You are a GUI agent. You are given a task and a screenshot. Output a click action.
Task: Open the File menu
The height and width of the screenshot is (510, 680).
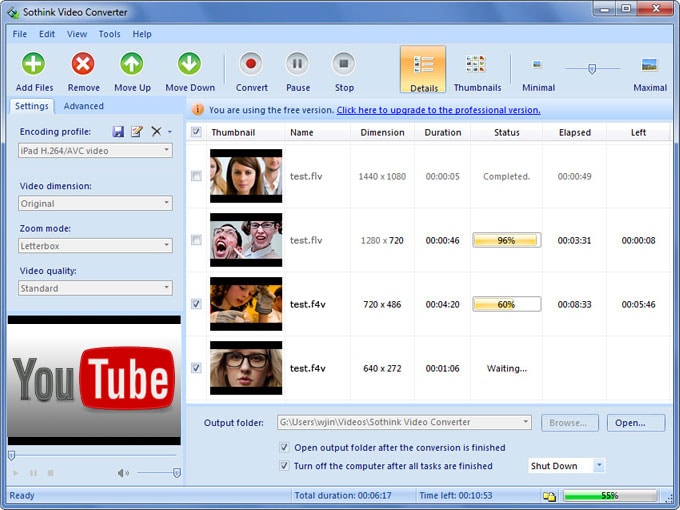pos(20,34)
